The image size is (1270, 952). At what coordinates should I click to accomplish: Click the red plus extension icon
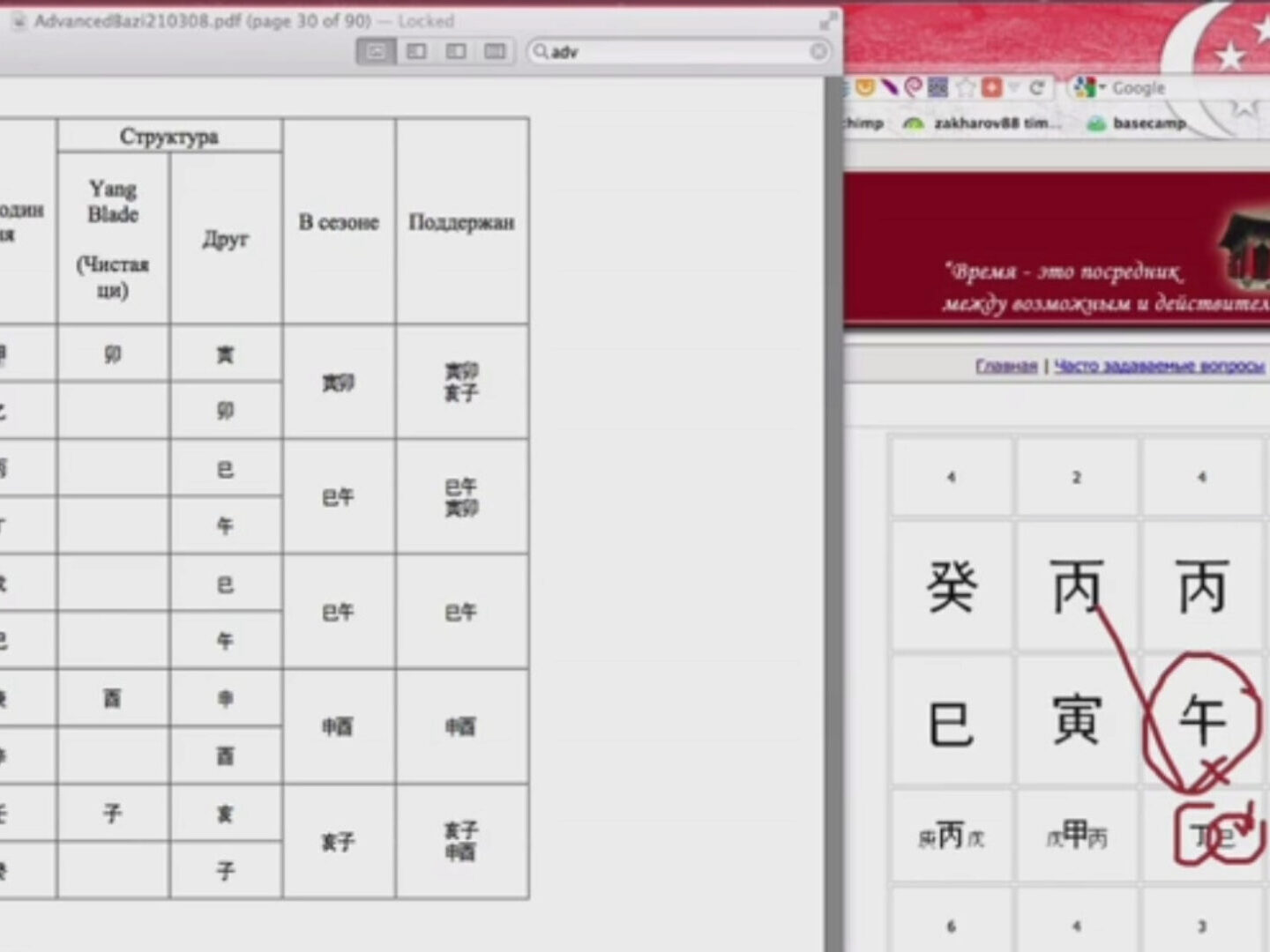991,87
